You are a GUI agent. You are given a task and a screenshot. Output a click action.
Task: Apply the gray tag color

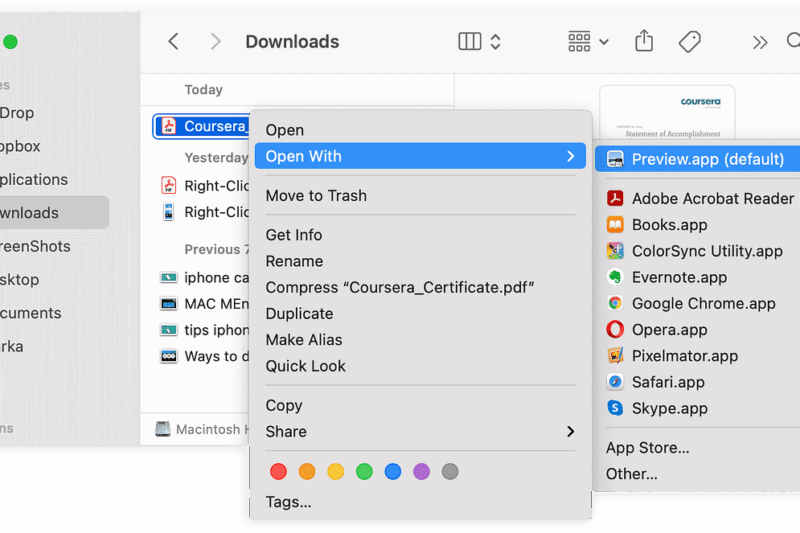(x=449, y=472)
